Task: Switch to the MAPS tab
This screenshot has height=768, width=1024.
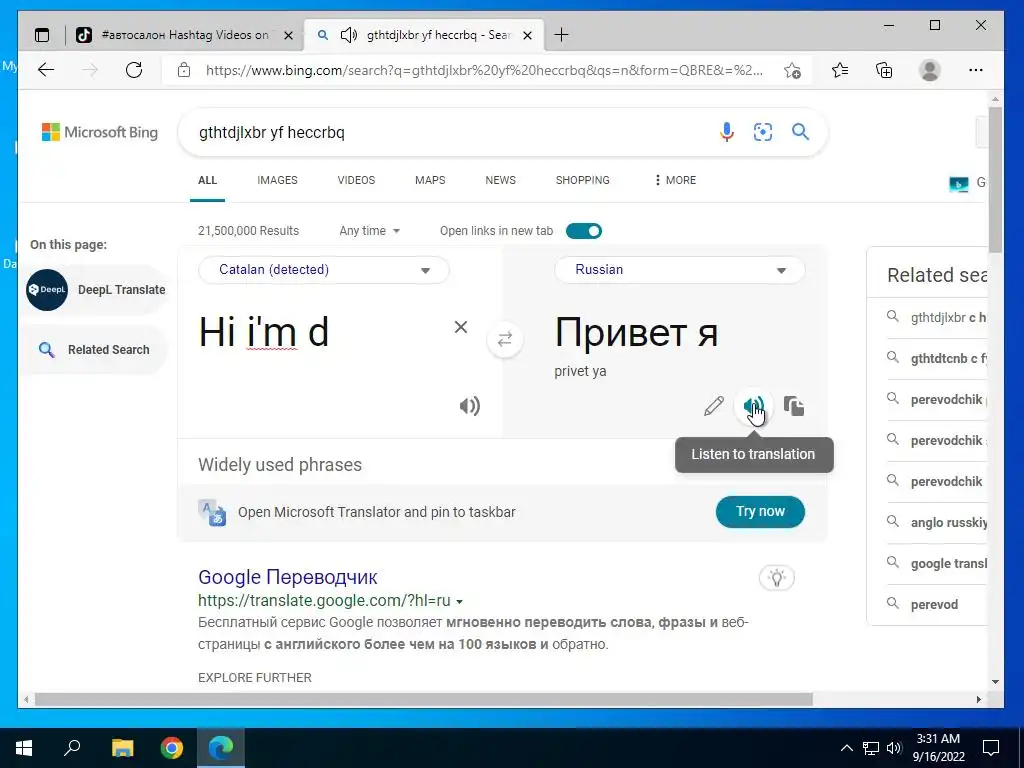Action: tap(430, 180)
